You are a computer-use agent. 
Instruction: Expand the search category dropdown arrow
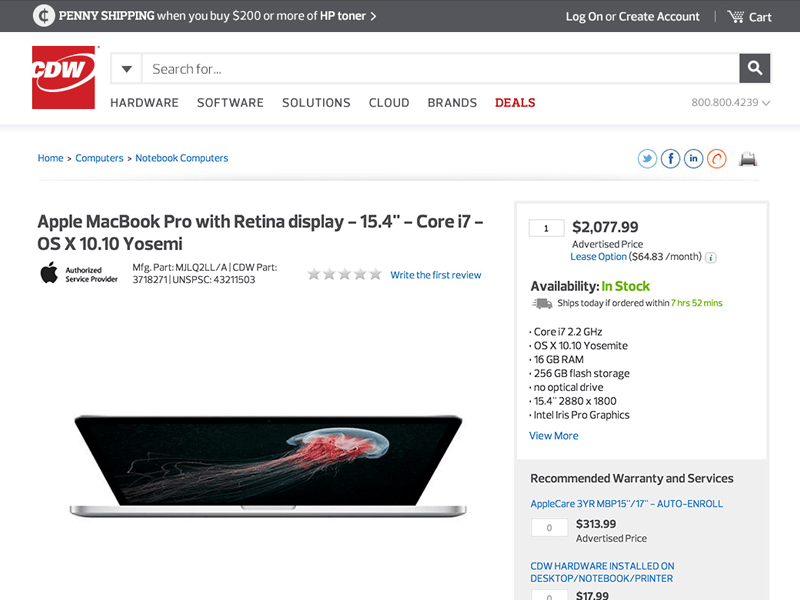tap(127, 69)
